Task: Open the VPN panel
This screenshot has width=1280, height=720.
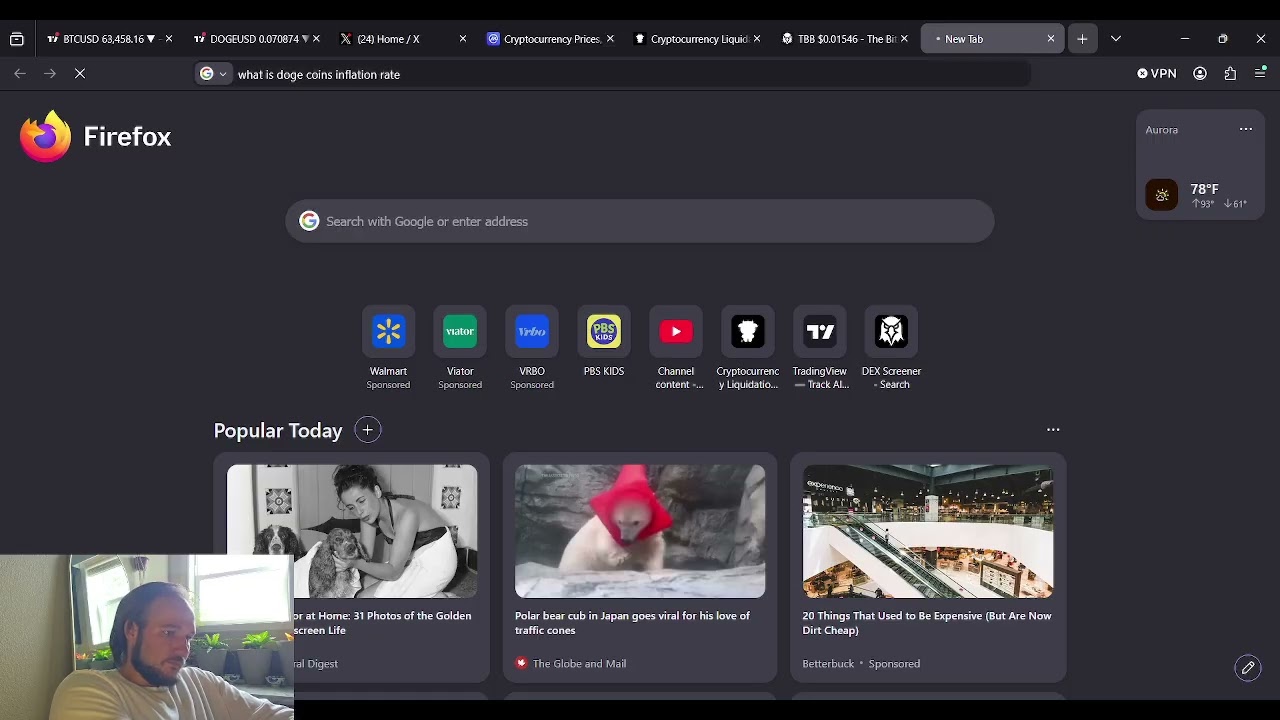Action: (x=1157, y=73)
